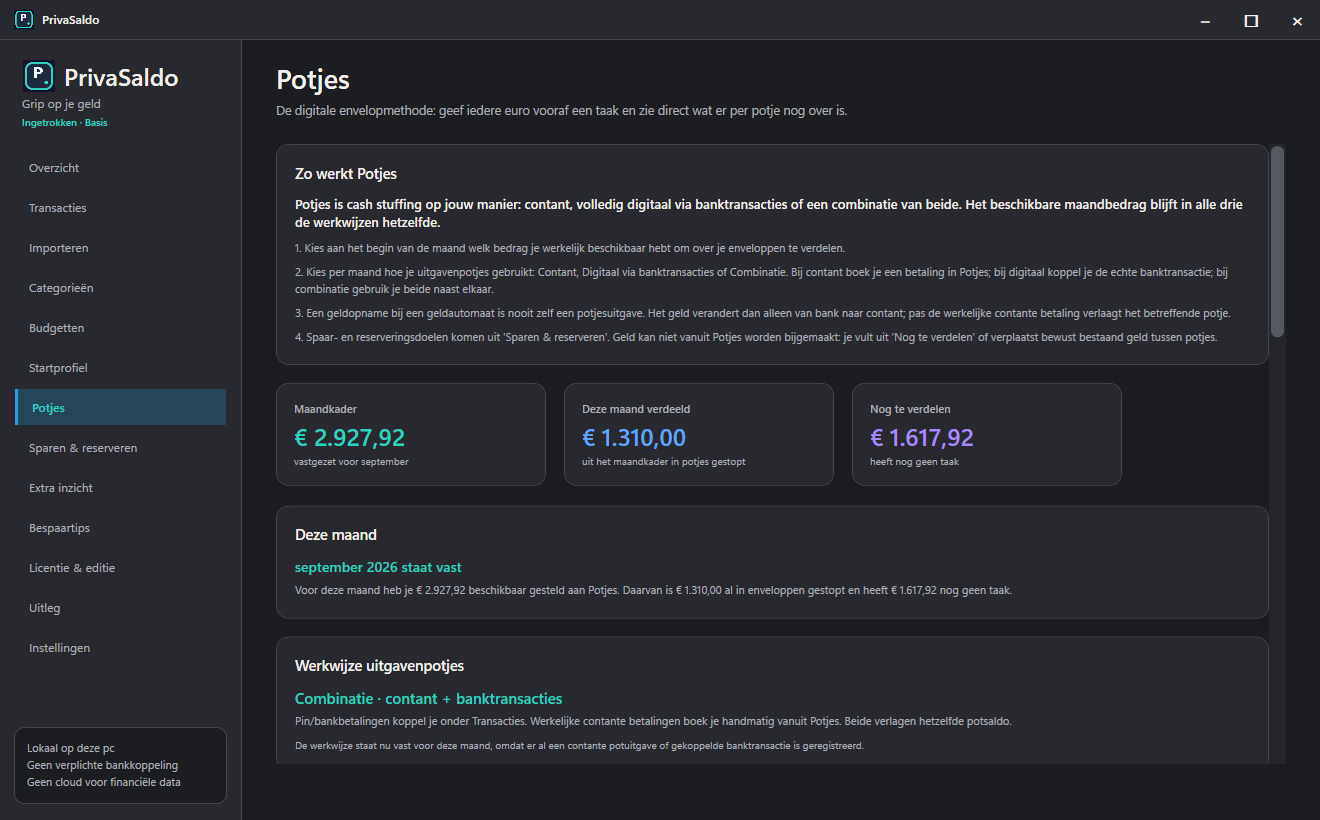Open Sparen & reserveren
Image resolution: width=1320 pixels, height=820 pixels.
(x=120, y=448)
